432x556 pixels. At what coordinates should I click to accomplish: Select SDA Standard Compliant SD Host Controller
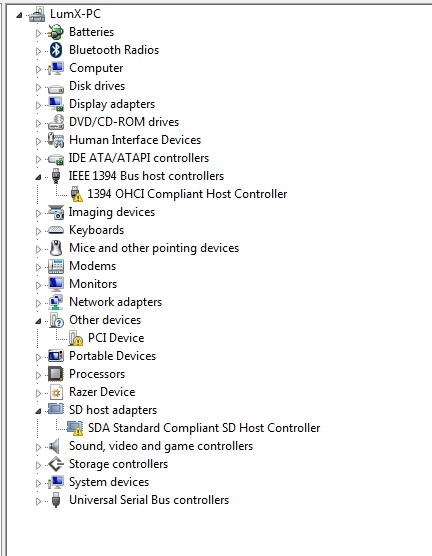(204, 428)
